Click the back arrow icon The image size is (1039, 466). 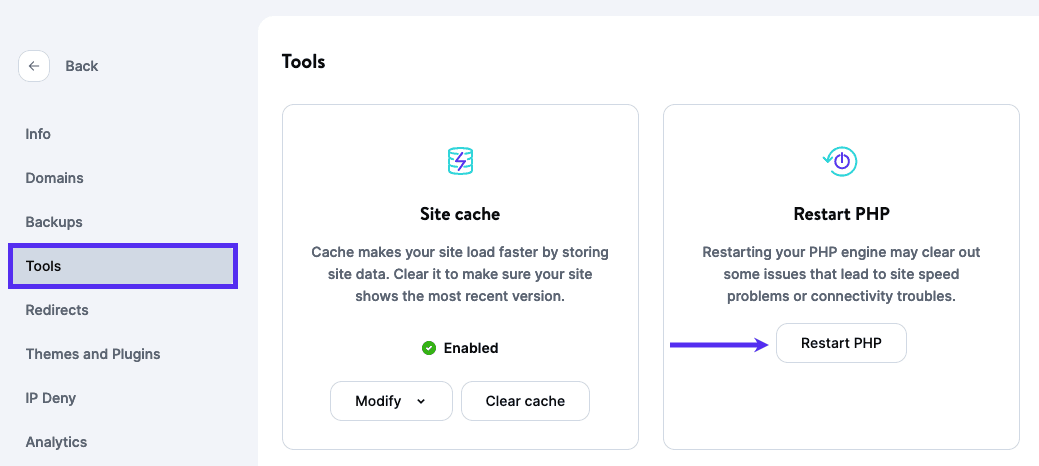[34, 66]
